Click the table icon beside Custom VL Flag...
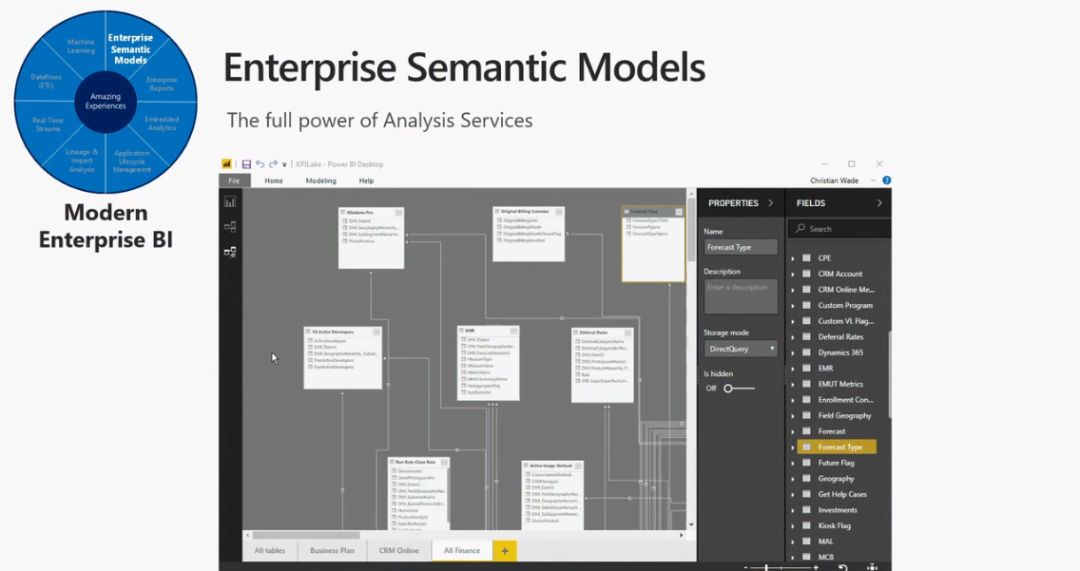This screenshot has width=1080, height=571. click(807, 321)
